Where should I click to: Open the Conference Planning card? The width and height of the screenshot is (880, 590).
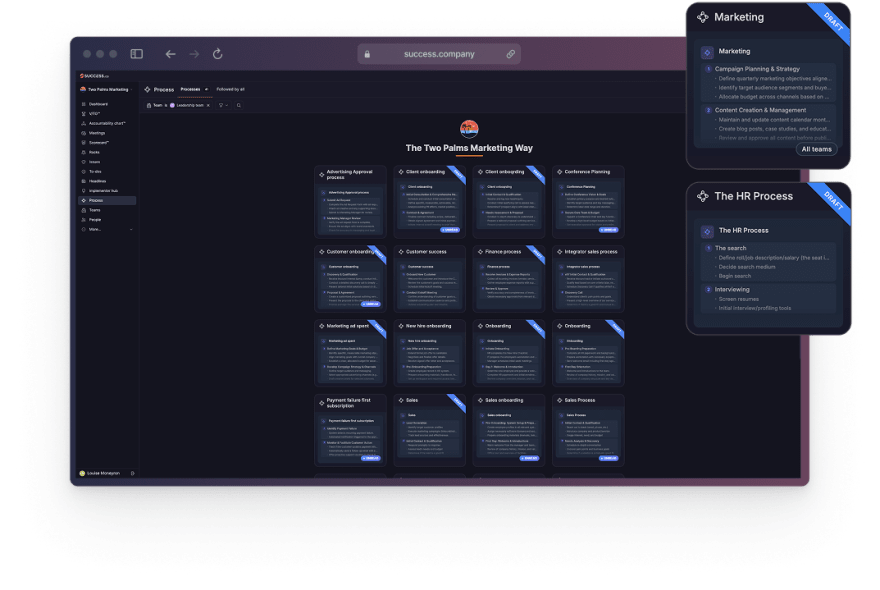pyautogui.click(x=588, y=202)
